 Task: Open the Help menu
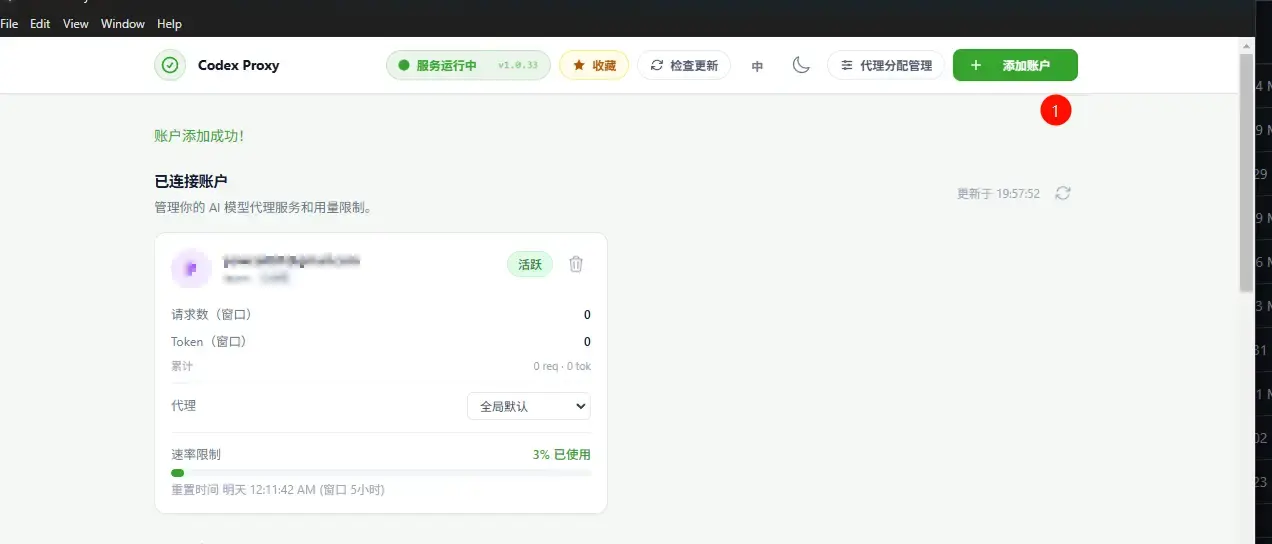170,23
